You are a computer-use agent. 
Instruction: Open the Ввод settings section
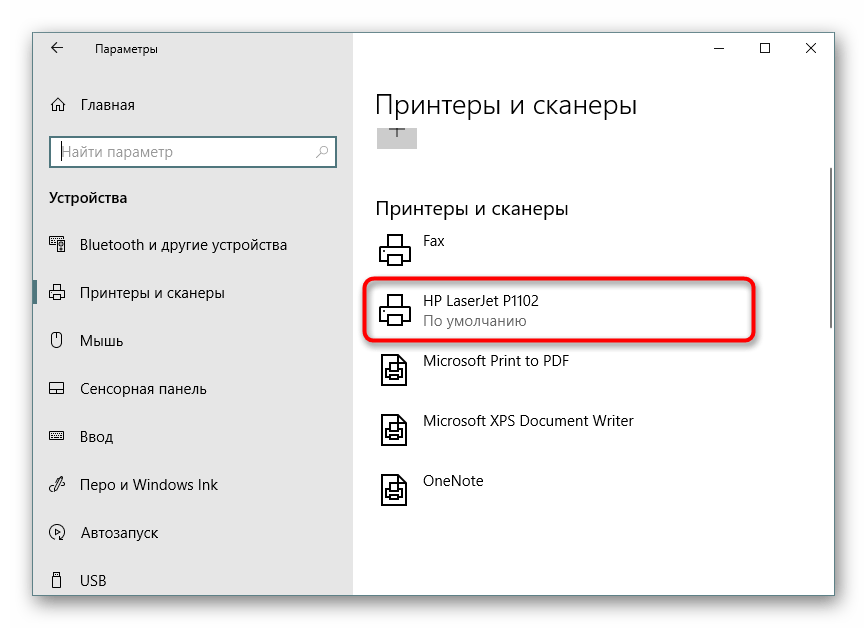click(96, 437)
